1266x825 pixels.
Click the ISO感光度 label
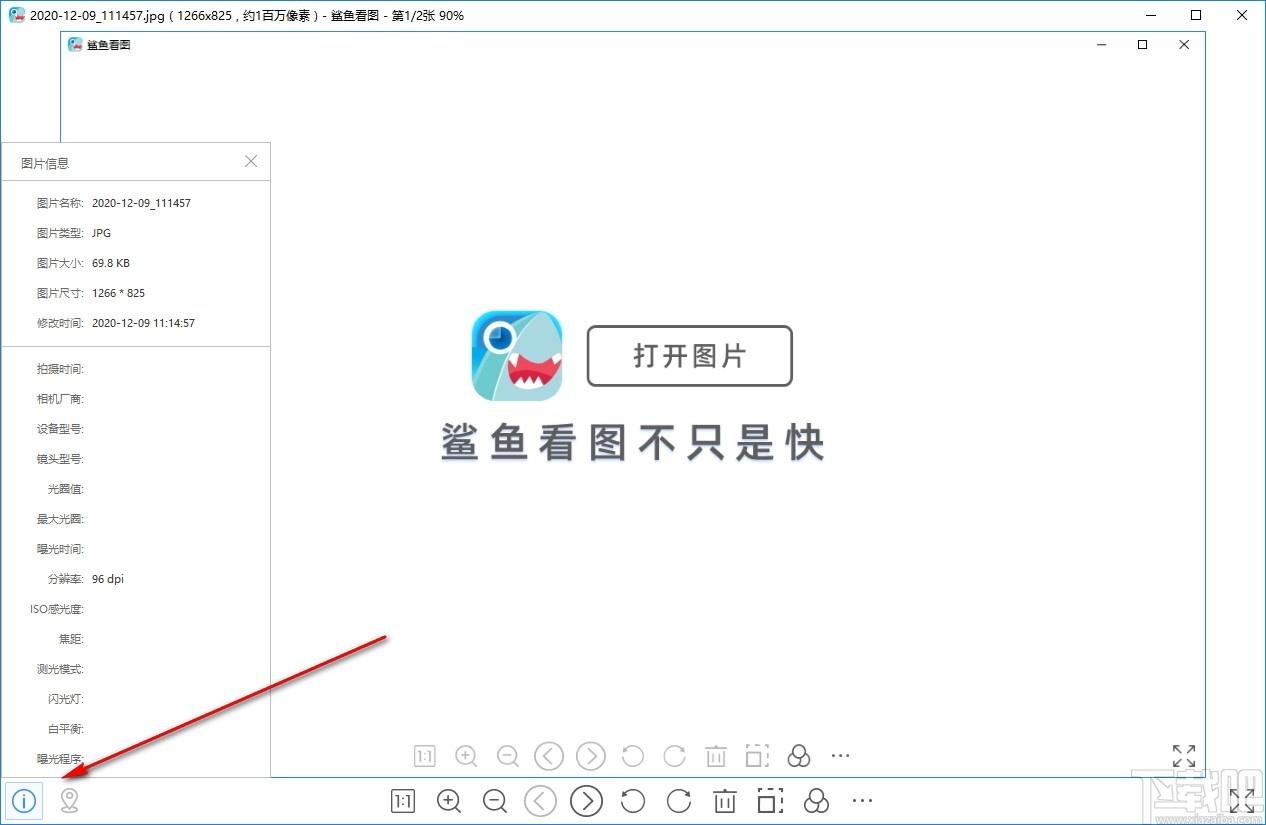(x=57, y=609)
